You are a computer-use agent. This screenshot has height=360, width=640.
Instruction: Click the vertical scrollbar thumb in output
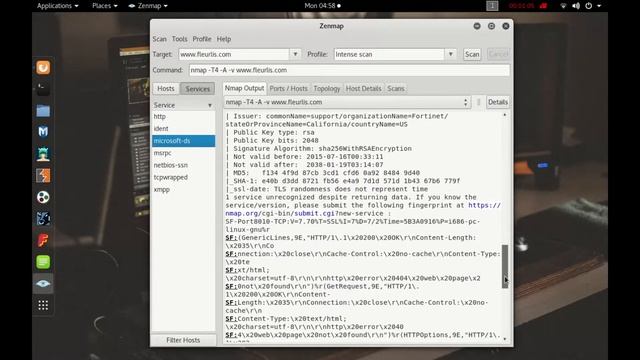point(505,266)
